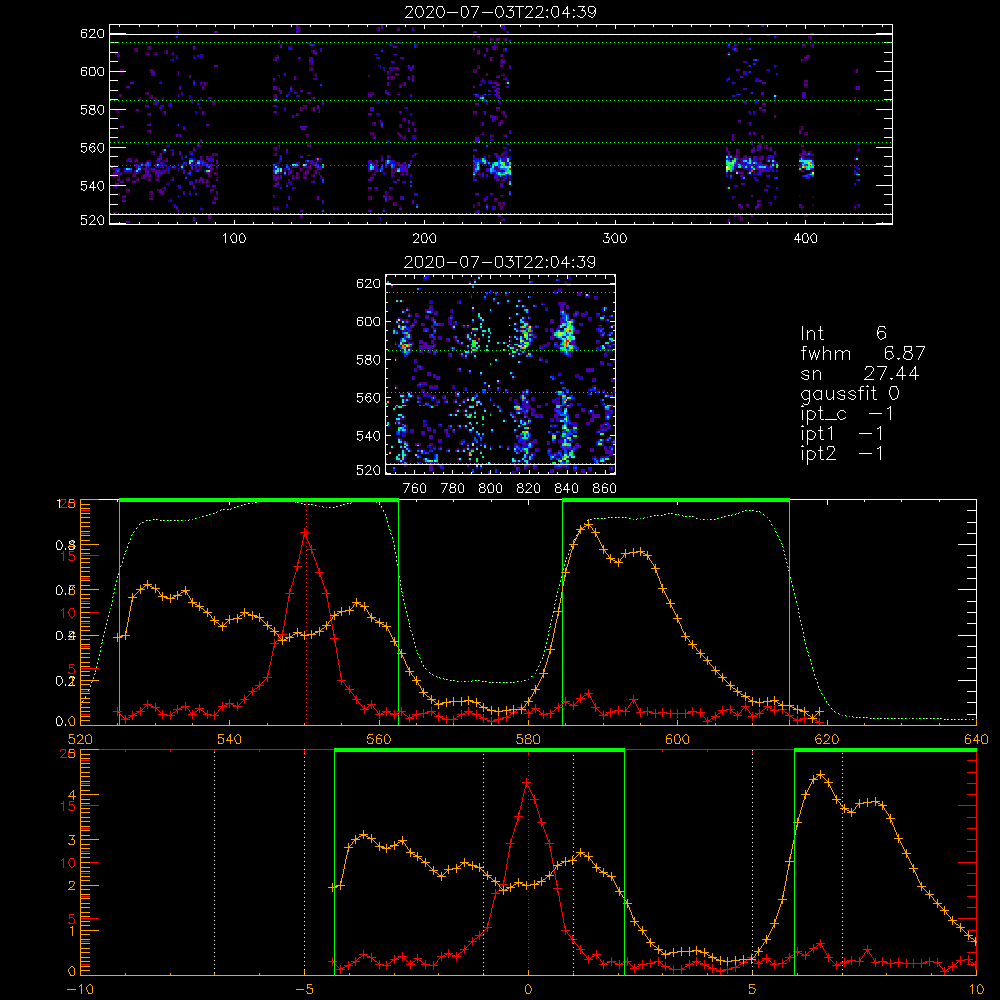Click the thick green bar spanning 584–615 in upper profile plot
The image size is (1000, 1000).
point(676,501)
